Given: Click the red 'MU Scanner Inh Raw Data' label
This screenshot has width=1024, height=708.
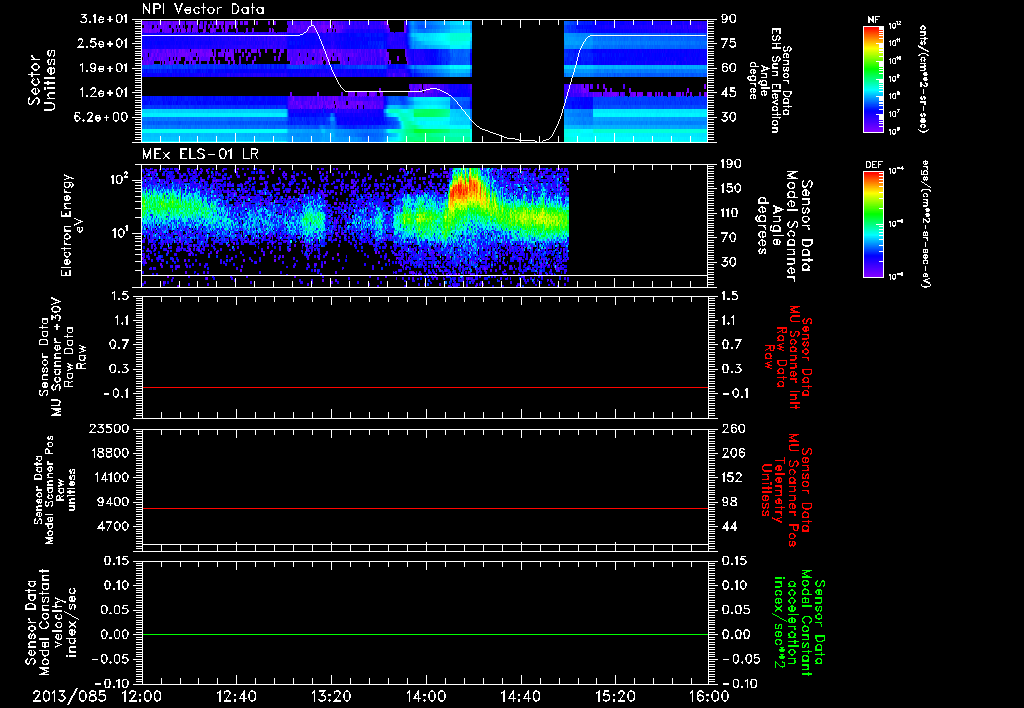Looking at the screenshot, I should point(787,357).
